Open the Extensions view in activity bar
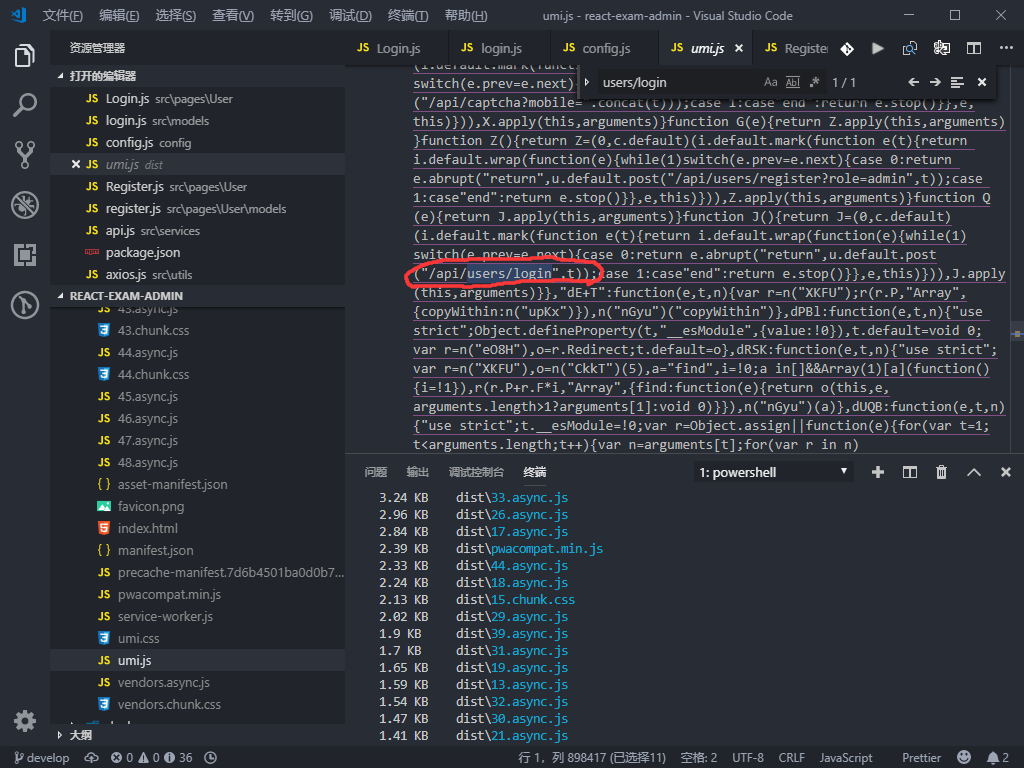The height and width of the screenshot is (768, 1024). coord(25,255)
